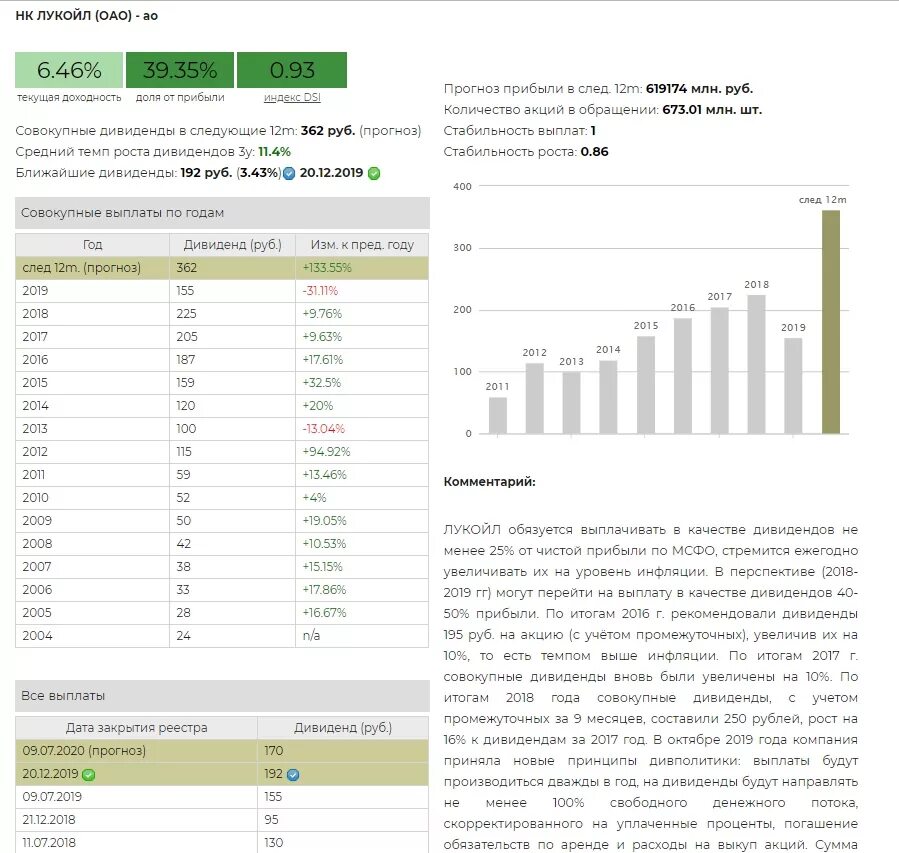
Task: Click the 0.93 DSI index box
Action: (292, 70)
